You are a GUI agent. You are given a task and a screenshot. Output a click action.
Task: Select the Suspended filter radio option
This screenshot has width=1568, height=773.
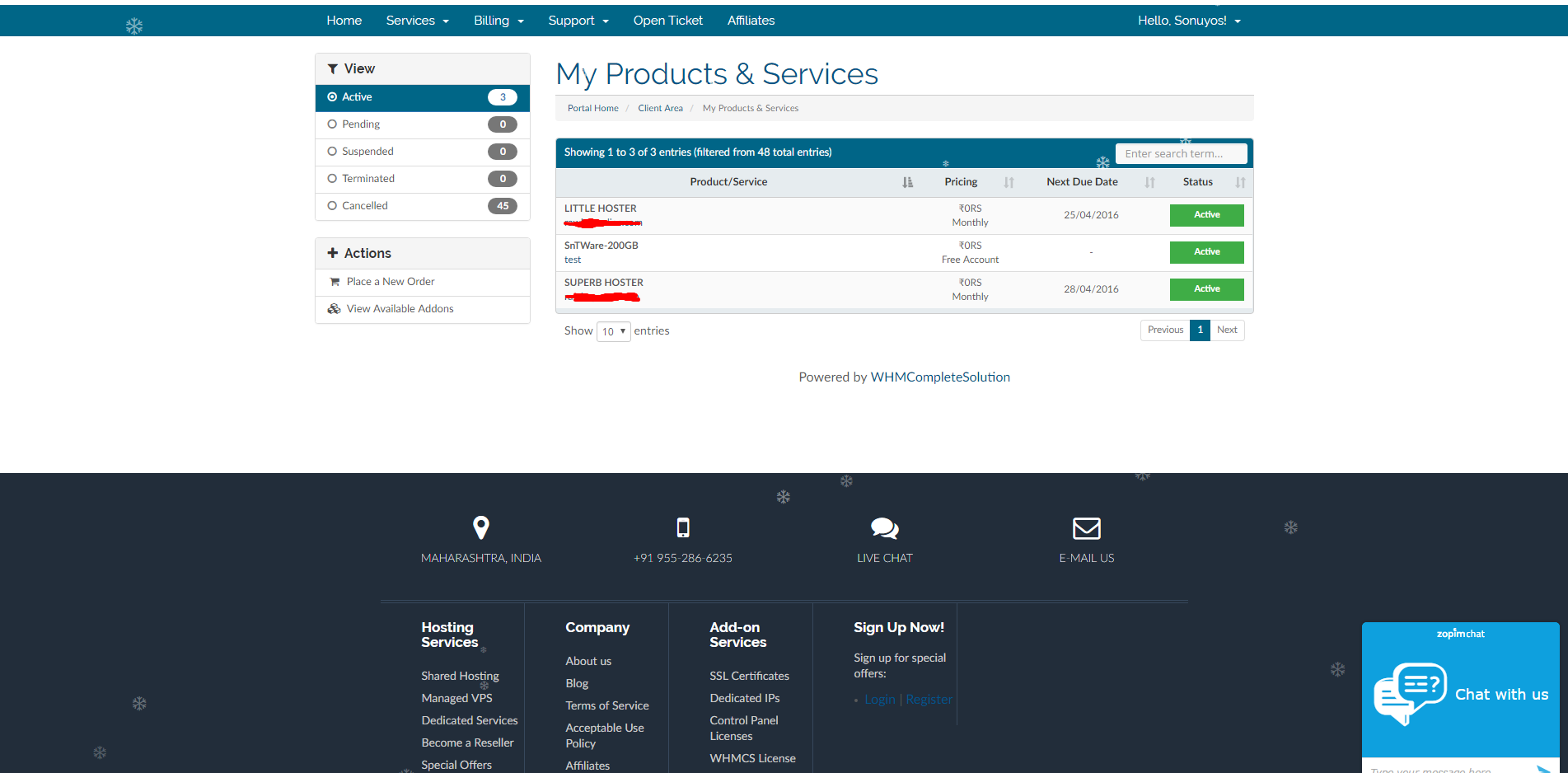click(x=333, y=152)
